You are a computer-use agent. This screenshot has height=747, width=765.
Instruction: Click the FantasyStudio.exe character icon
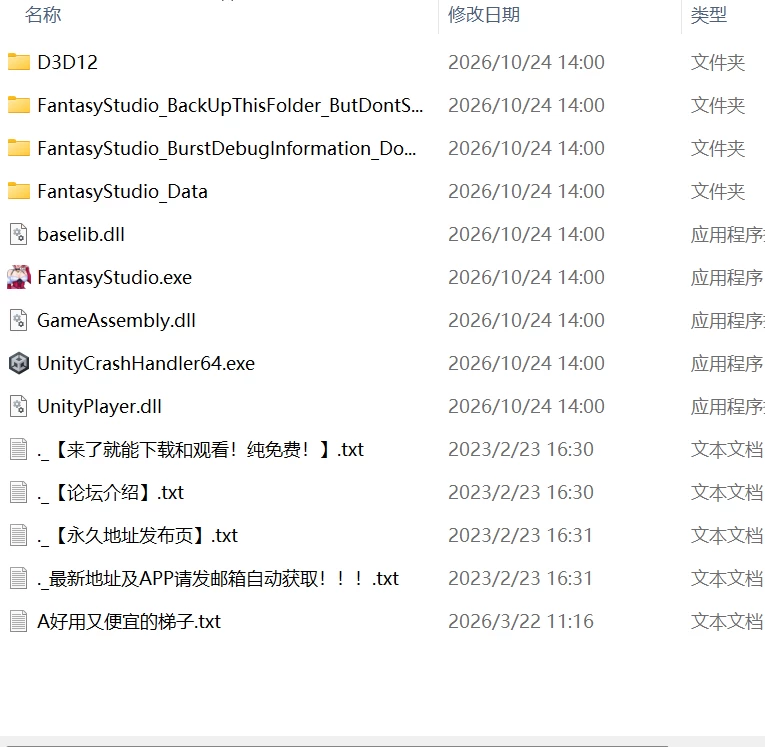pos(19,277)
